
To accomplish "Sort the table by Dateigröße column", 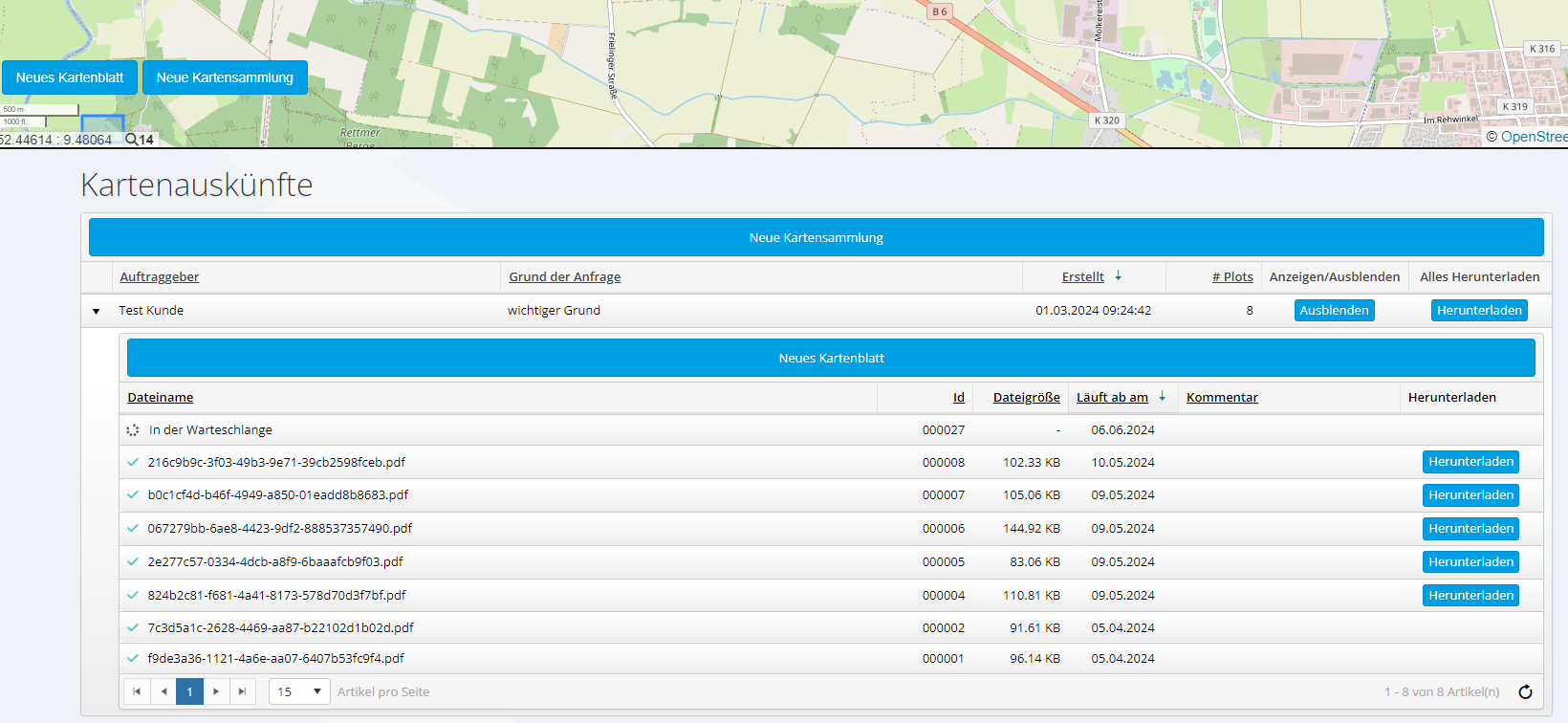I will coord(1026,398).
